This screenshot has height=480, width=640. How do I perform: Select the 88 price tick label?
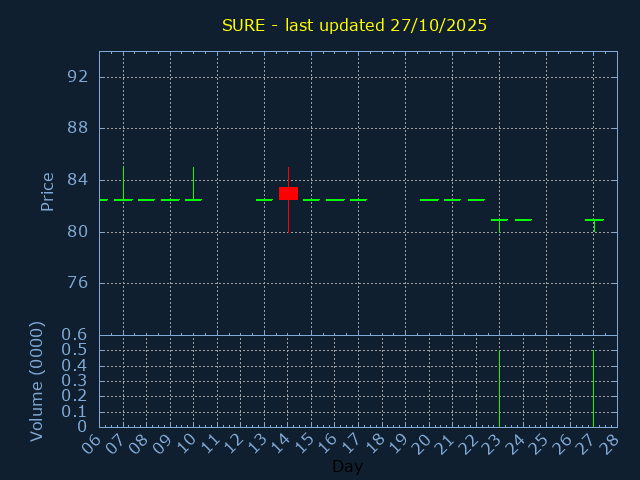(79, 128)
